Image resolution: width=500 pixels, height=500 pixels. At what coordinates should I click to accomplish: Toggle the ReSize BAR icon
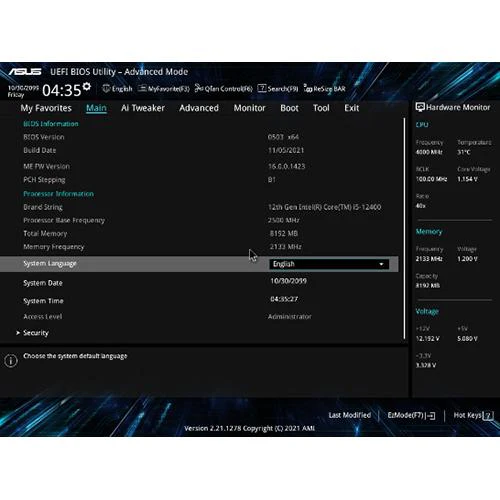[x=308, y=88]
